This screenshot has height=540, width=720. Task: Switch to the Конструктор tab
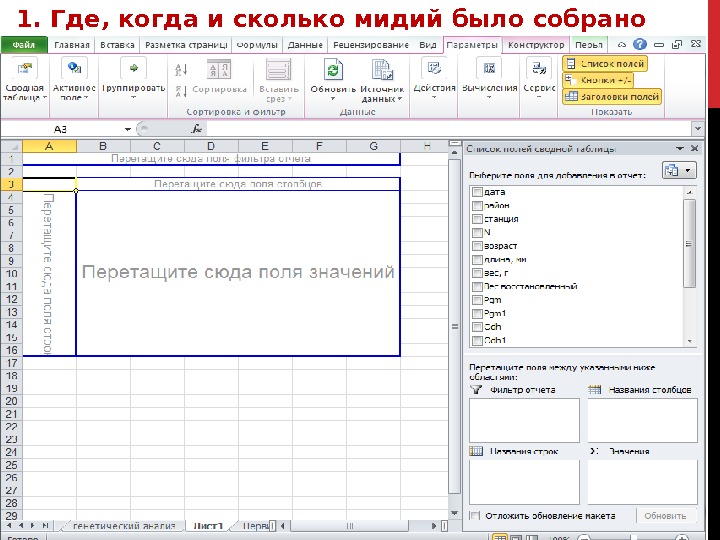click(x=536, y=45)
